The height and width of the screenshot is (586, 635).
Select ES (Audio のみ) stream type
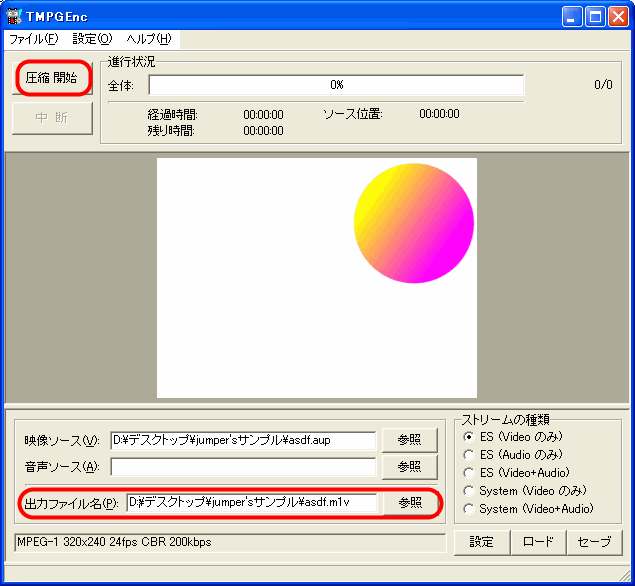[469, 455]
